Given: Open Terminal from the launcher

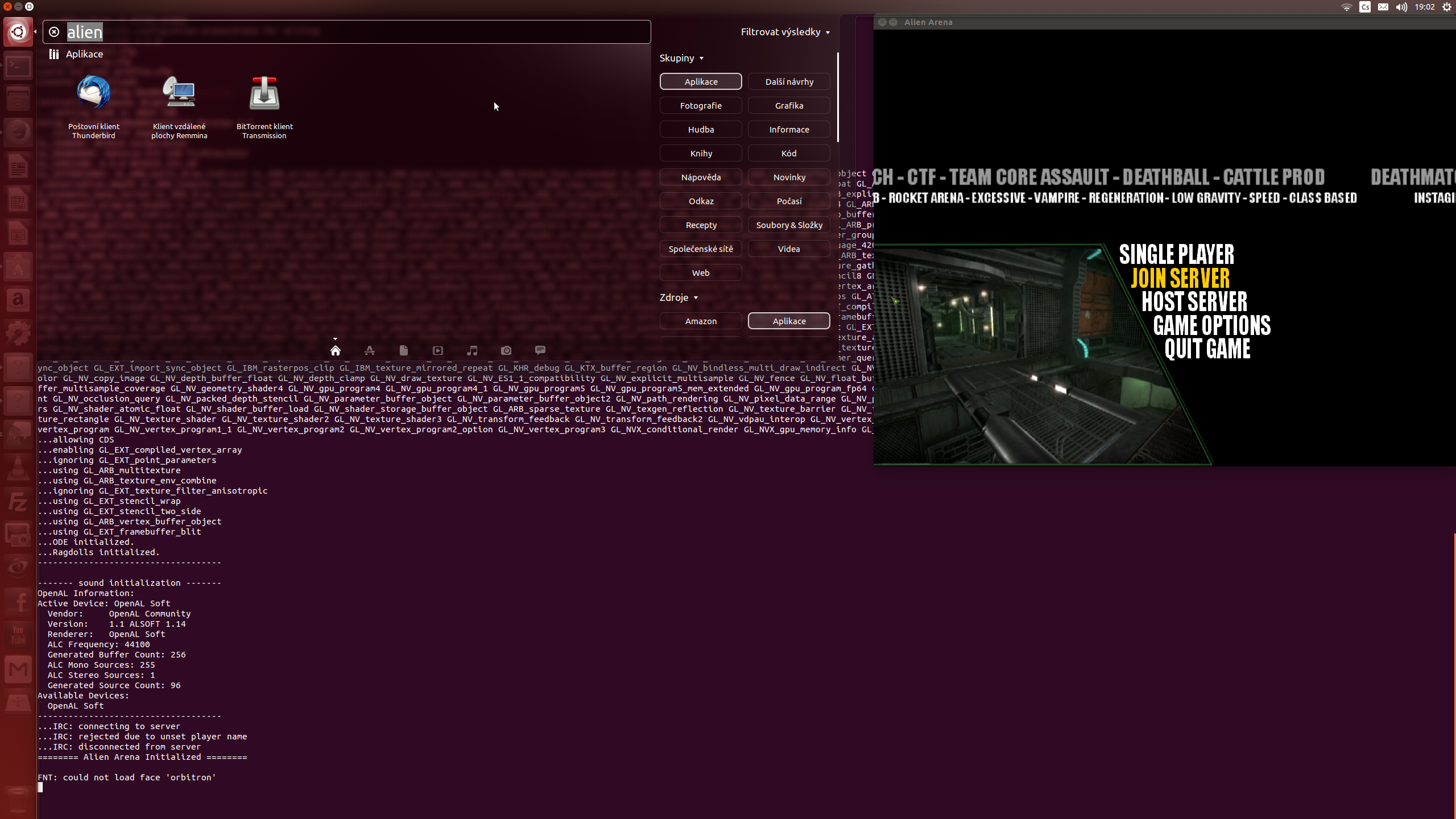Looking at the screenshot, I should pos(18,67).
